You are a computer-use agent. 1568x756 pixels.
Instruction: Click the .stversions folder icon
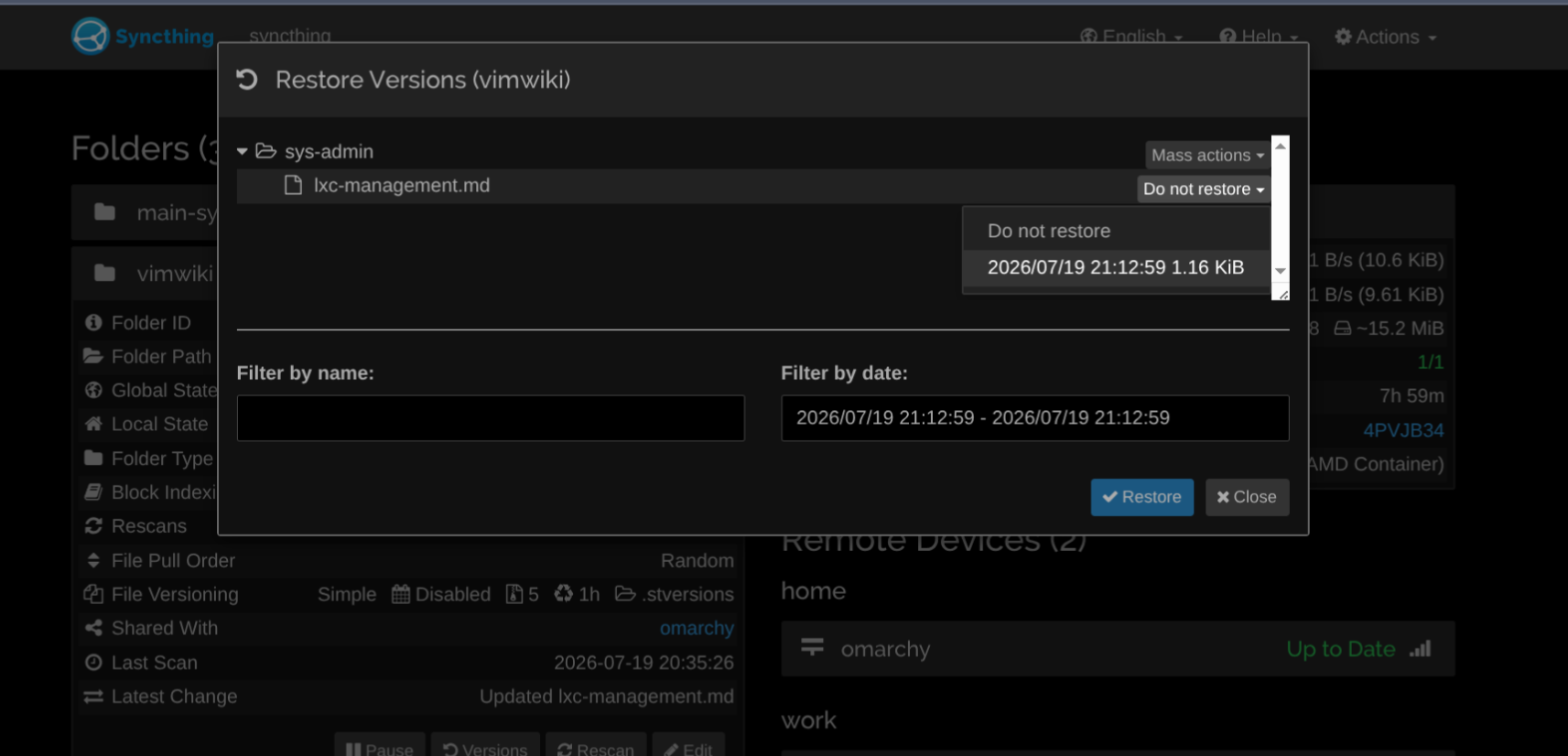tap(625, 594)
